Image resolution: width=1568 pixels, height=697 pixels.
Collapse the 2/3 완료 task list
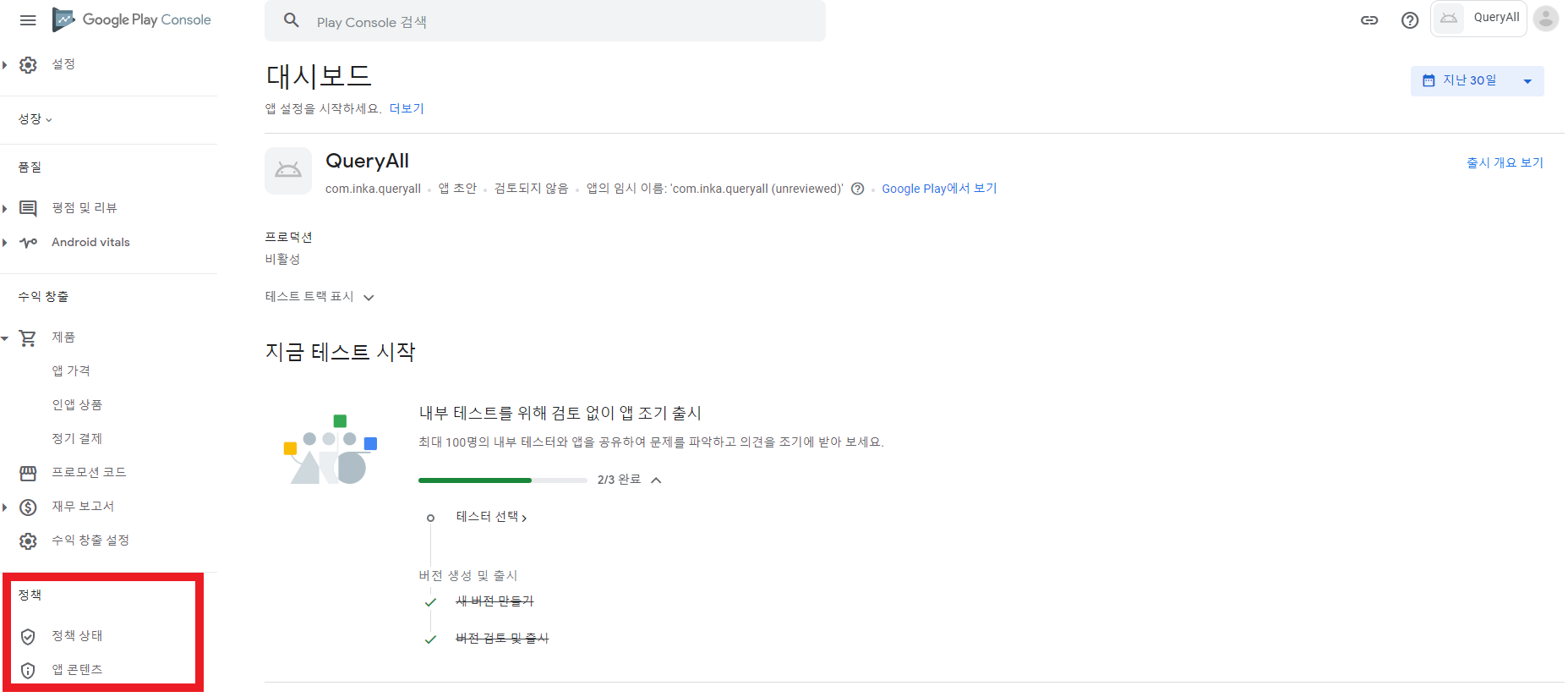click(x=656, y=480)
